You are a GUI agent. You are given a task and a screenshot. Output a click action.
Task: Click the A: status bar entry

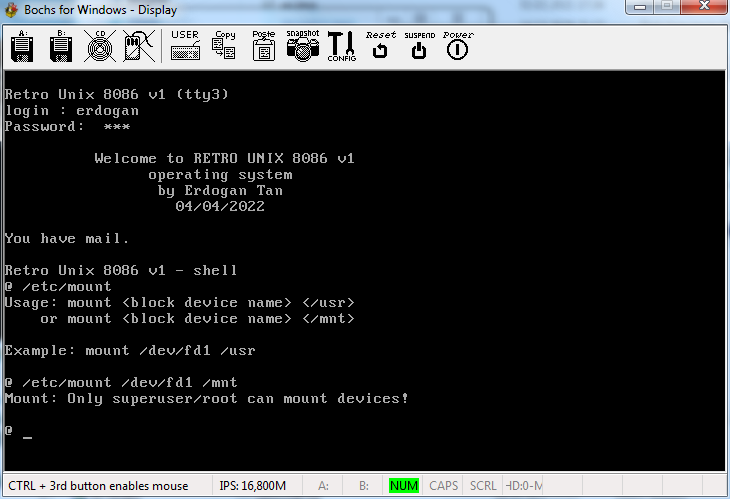pos(323,486)
